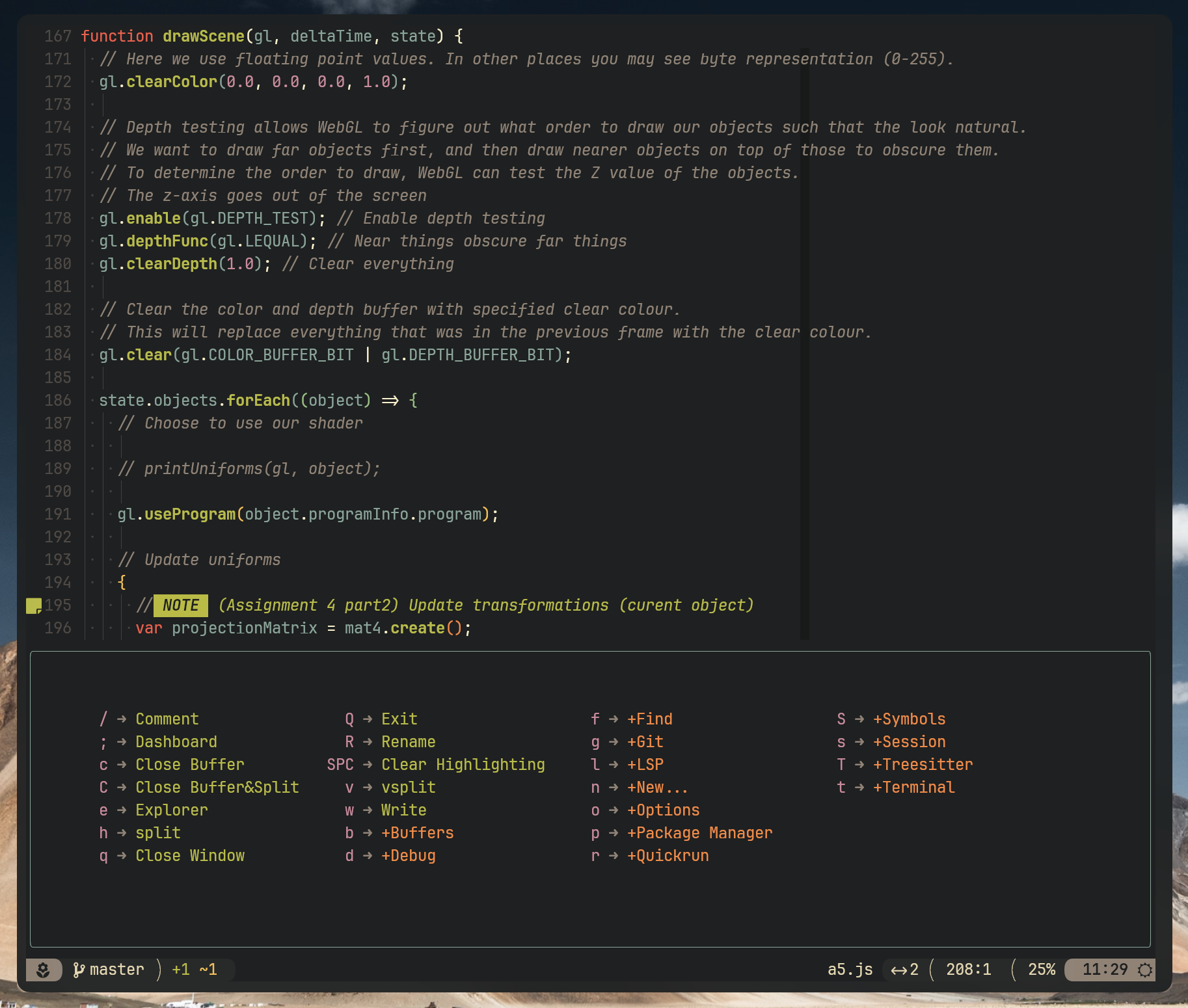Click gl.DEPTH_TEST on line 178

[253, 219]
